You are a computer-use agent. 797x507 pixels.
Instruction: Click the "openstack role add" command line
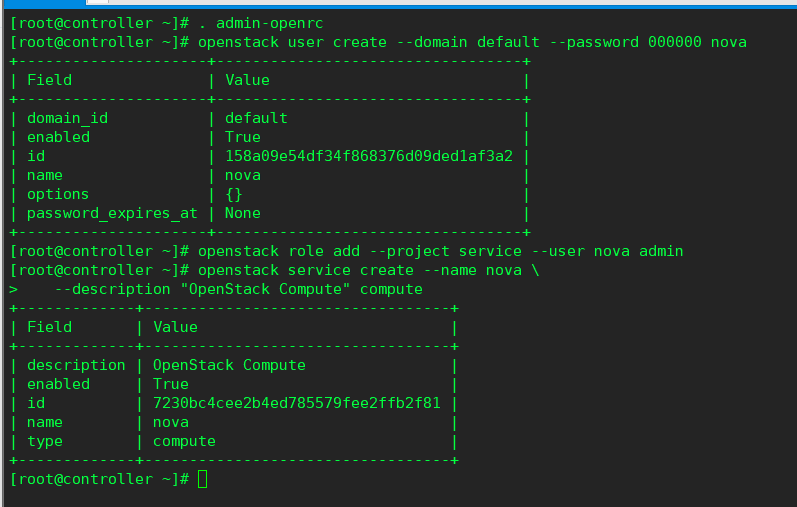click(x=440, y=251)
